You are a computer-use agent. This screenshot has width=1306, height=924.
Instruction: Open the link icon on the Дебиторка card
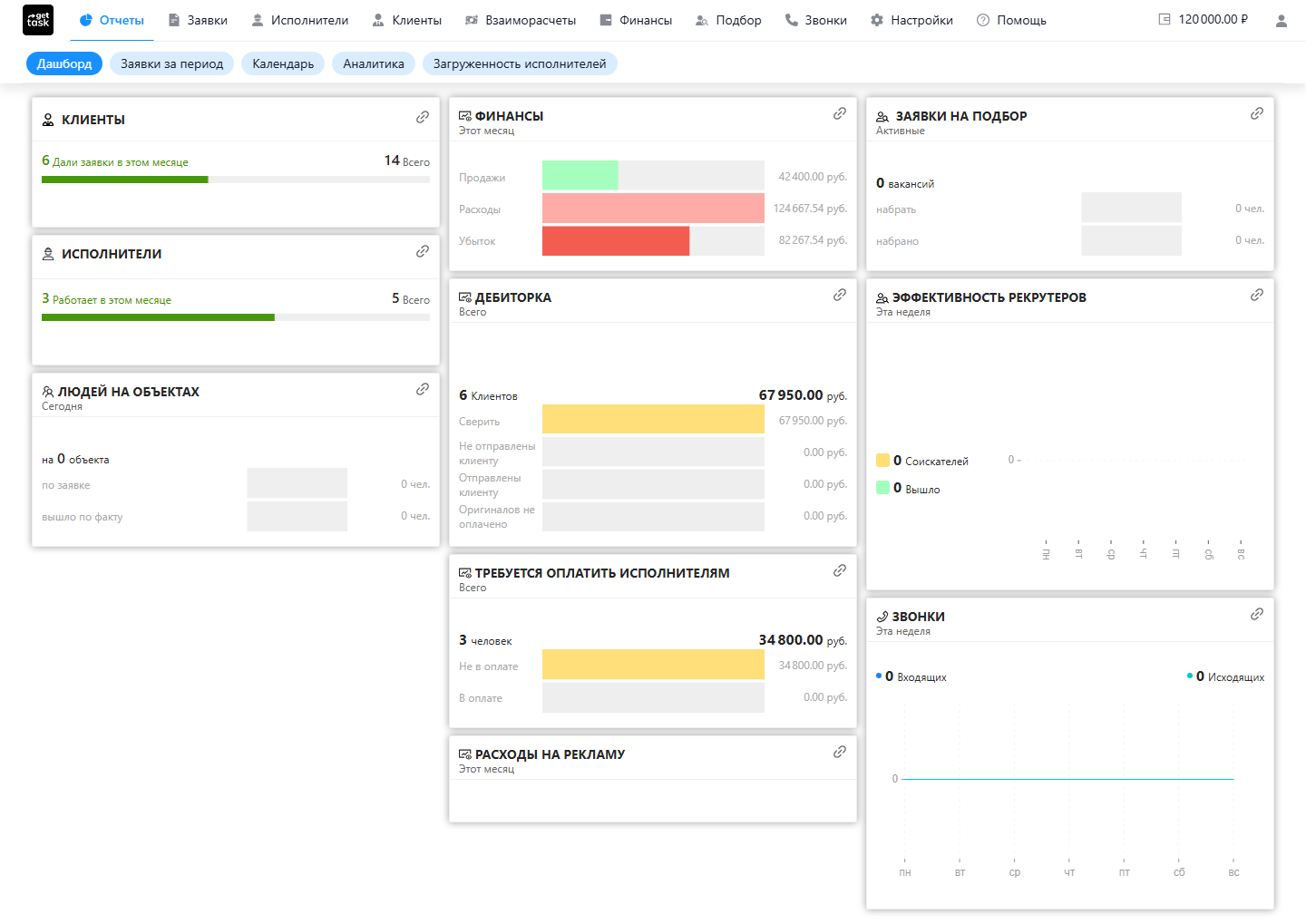840,295
